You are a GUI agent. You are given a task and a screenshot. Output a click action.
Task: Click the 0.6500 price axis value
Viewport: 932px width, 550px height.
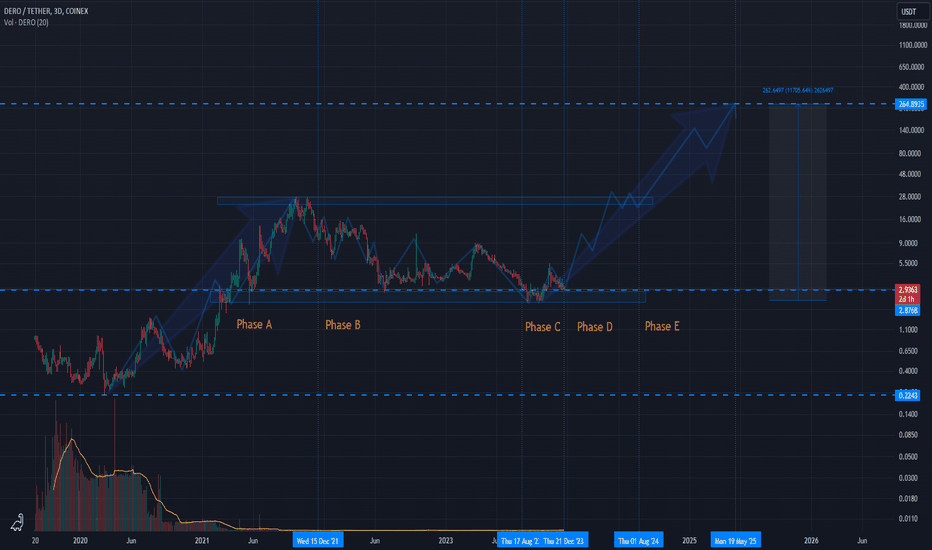click(909, 351)
